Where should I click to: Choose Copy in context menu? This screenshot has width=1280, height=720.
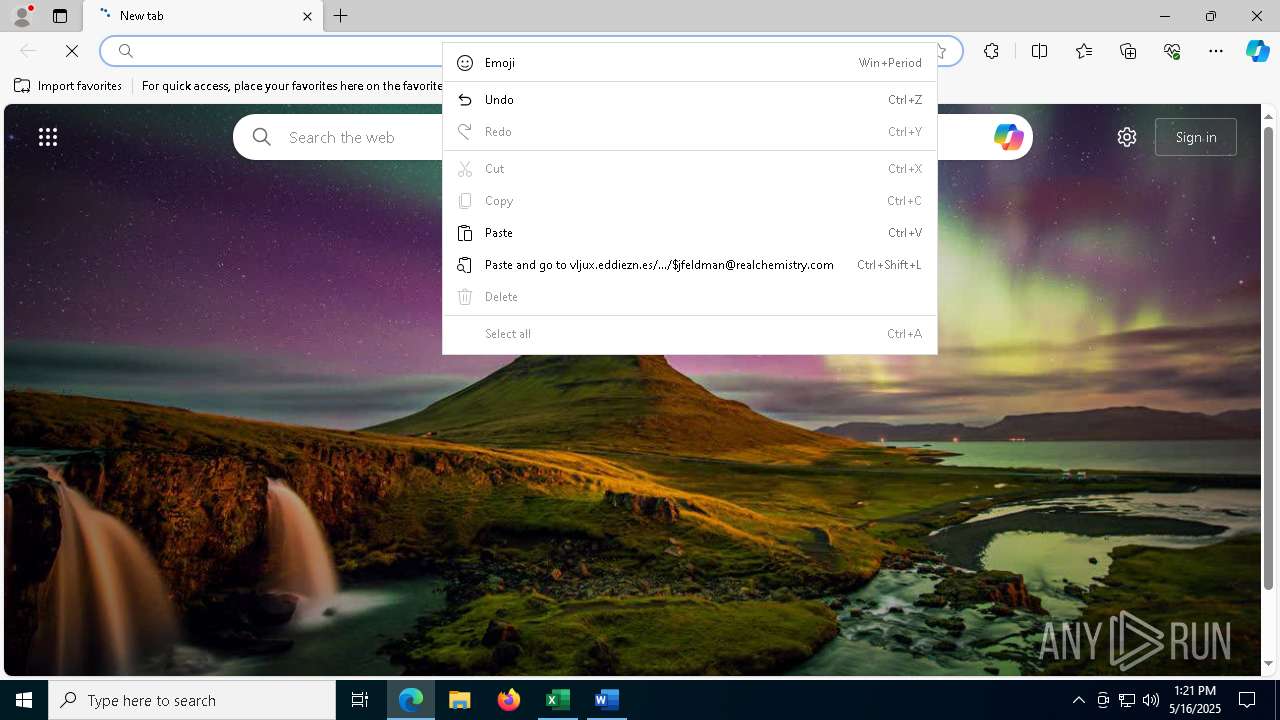pos(690,201)
